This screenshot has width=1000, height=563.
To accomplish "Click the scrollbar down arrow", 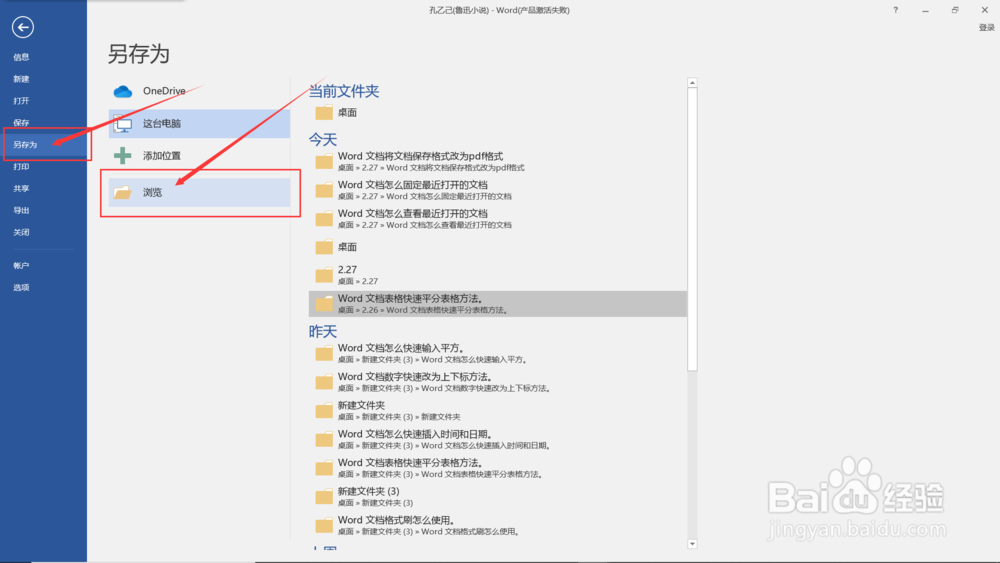I will click(692, 544).
